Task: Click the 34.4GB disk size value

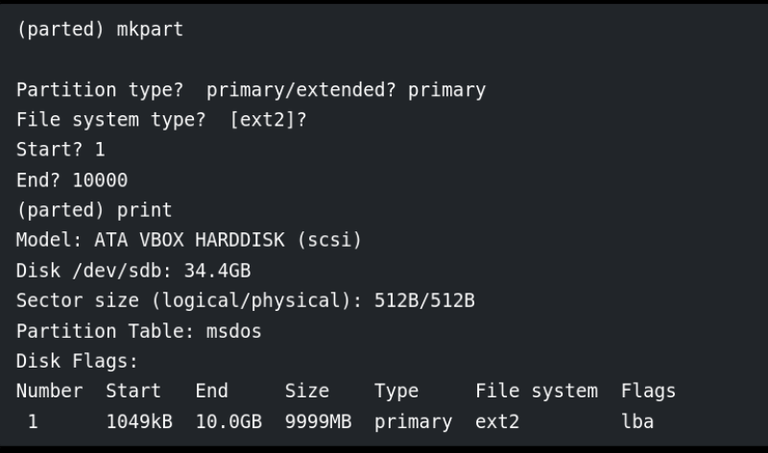Action: (x=217, y=271)
